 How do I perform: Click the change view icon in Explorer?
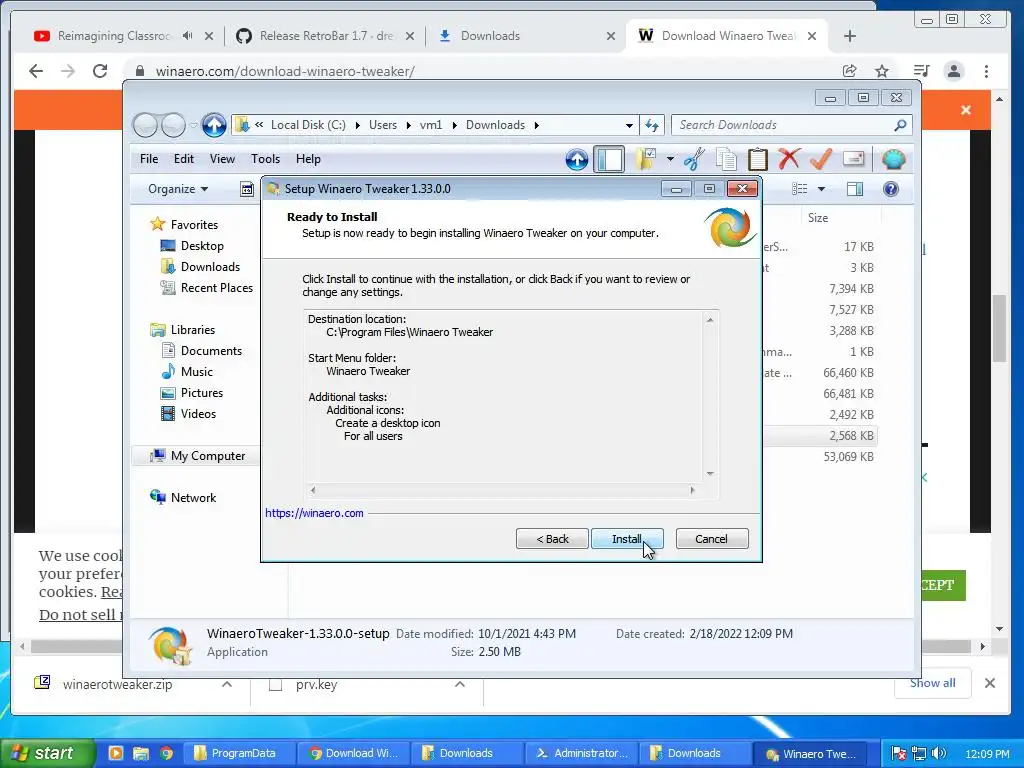click(x=800, y=189)
